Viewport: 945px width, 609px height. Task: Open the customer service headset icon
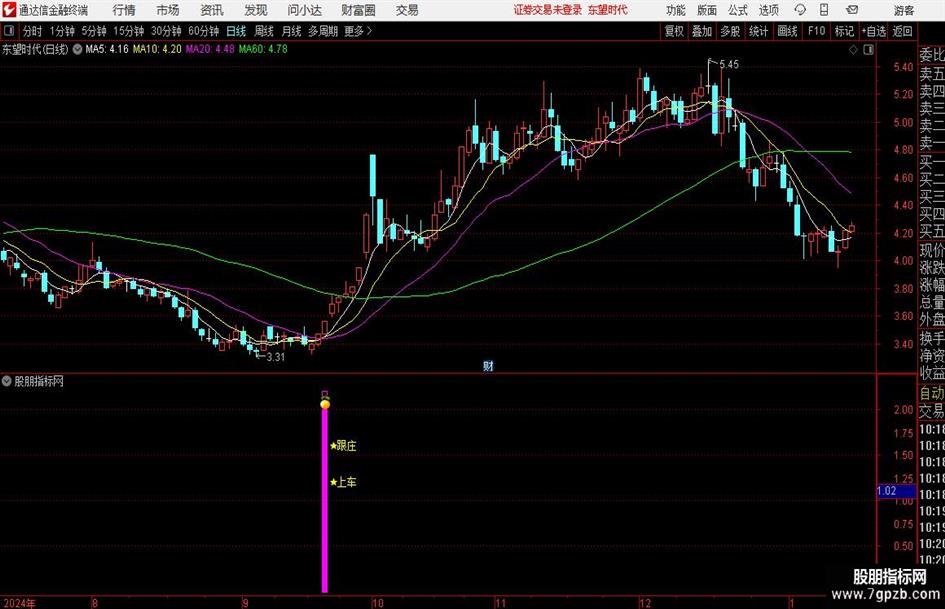point(800,10)
